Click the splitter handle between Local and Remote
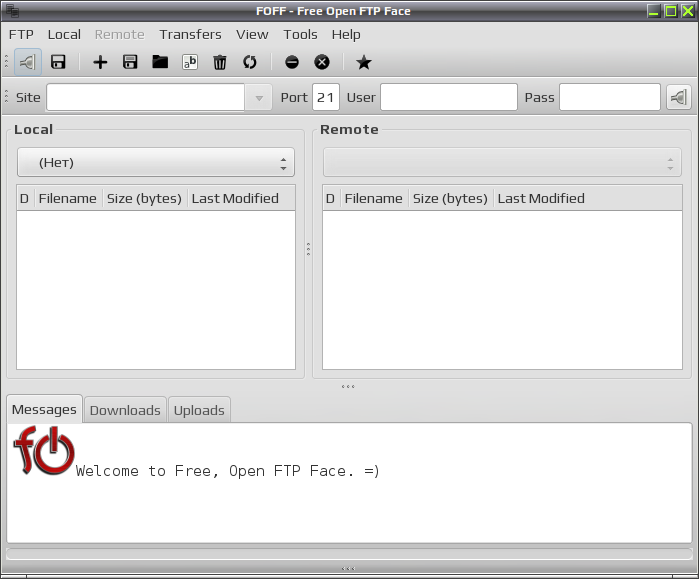The height and width of the screenshot is (579, 699). [x=308, y=249]
